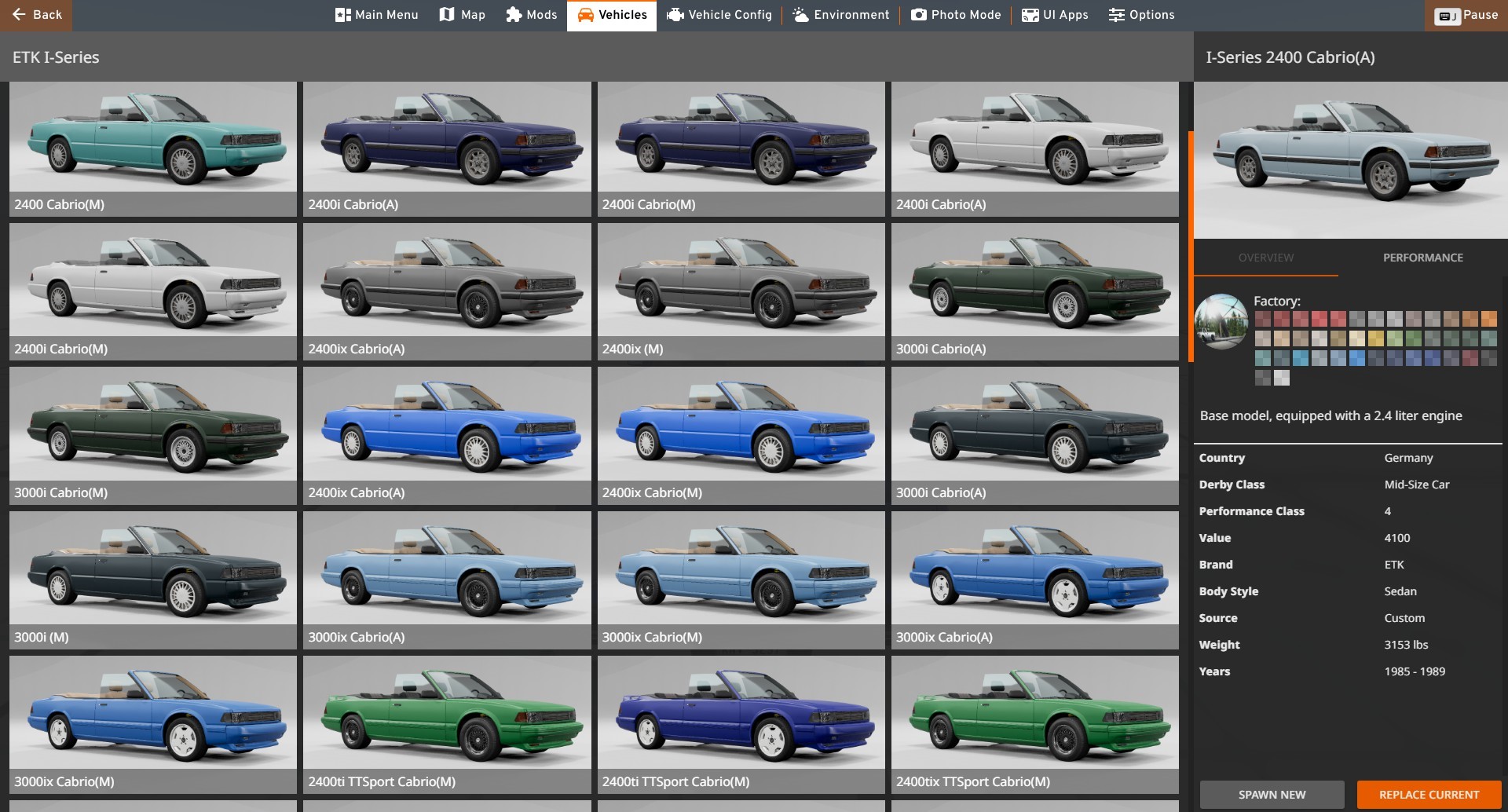Click the orange vehicle list scrollbar
Image resolution: width=1508 pixels, height=812 pixels.
(1191, 246)
